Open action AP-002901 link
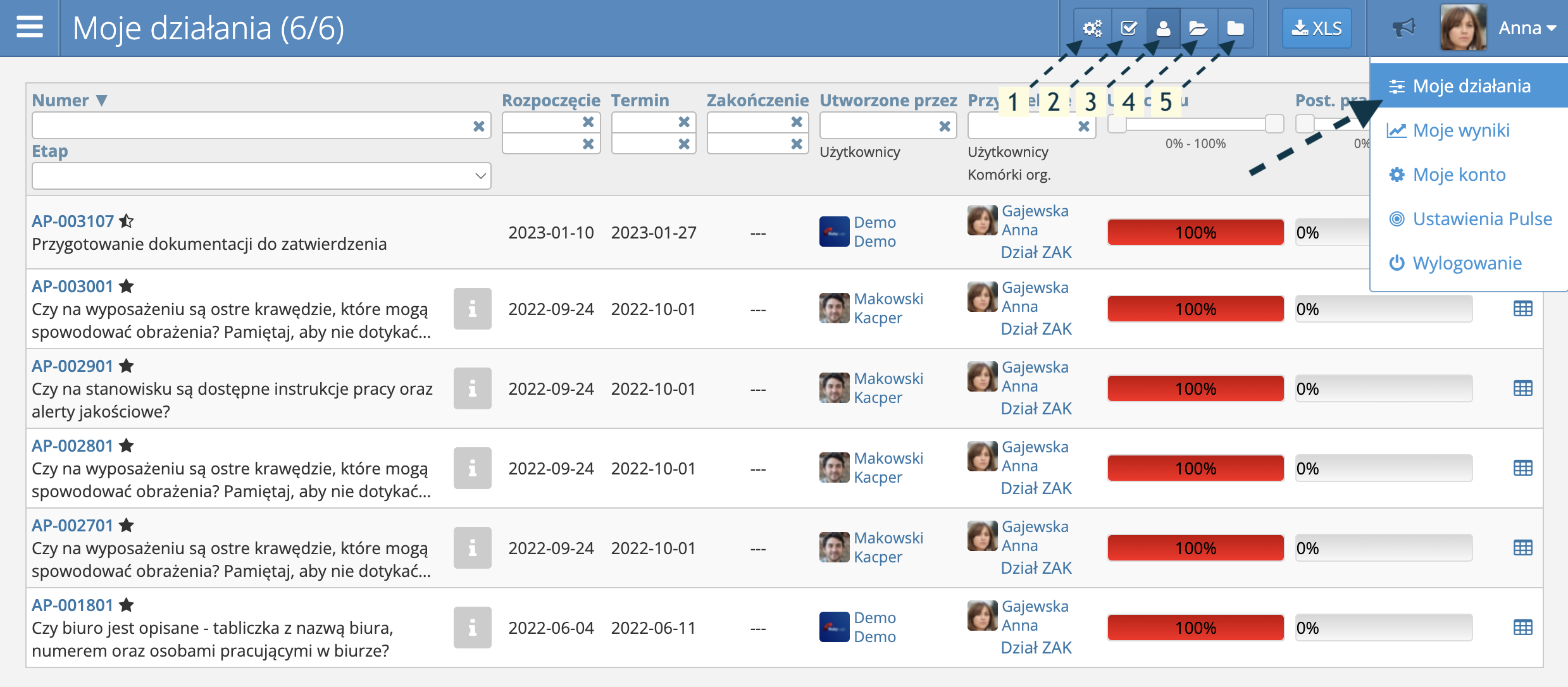 click(72, 366)
